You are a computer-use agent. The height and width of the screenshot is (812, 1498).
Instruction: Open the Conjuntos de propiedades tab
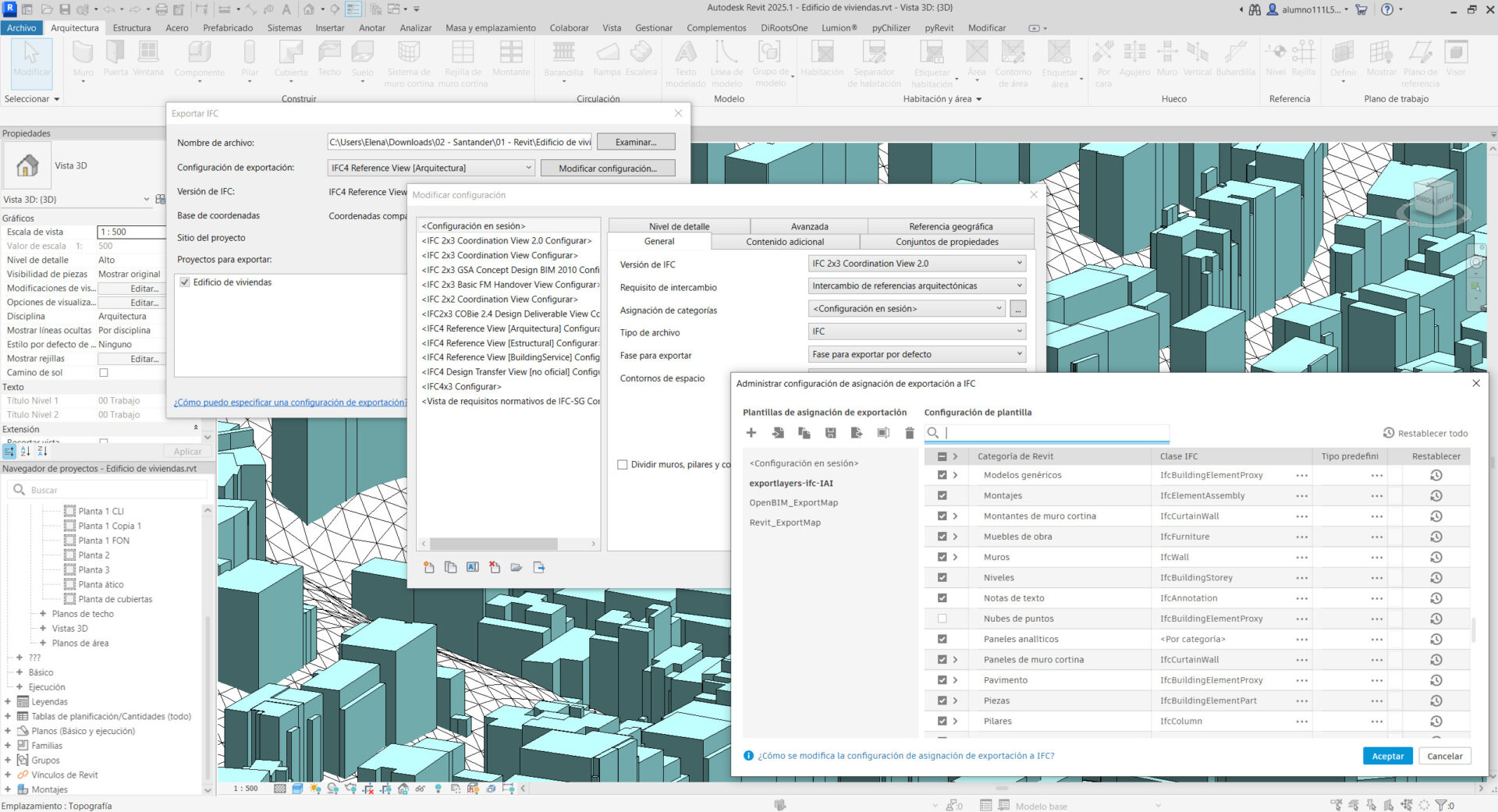click(x=946, y=242)
